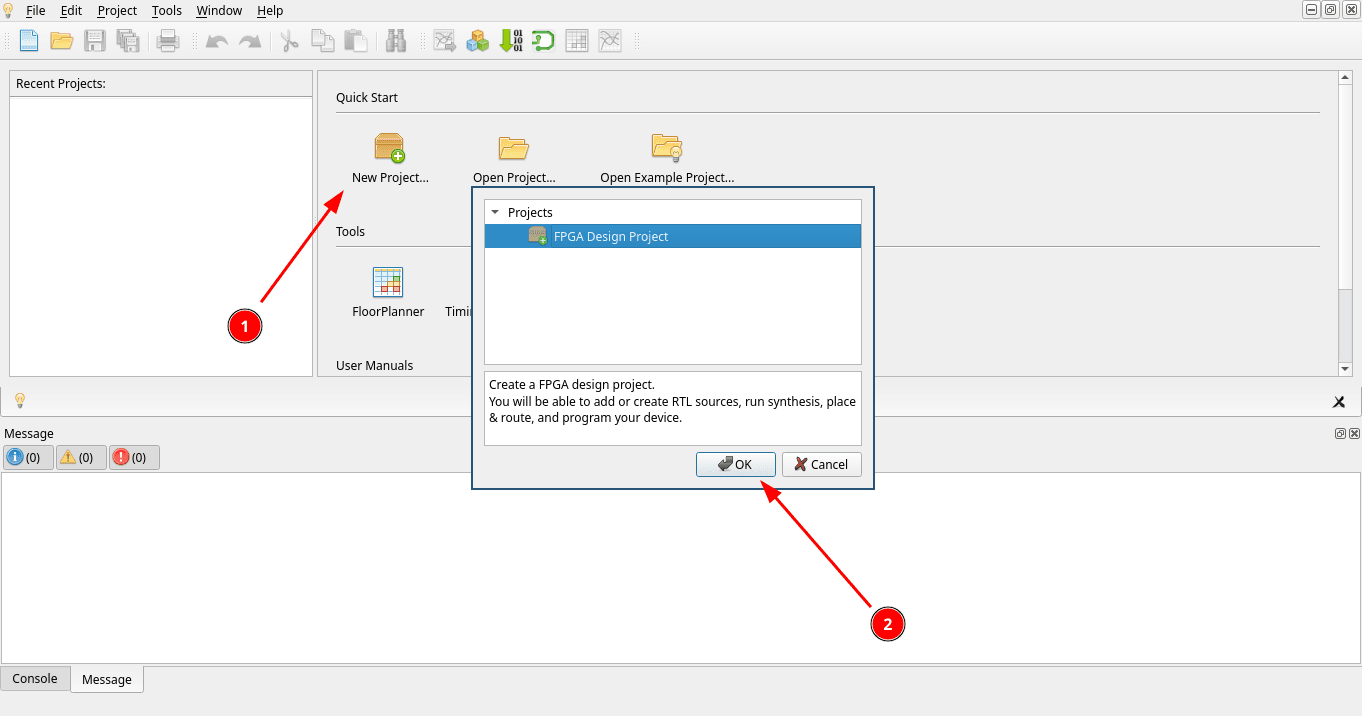Screen dimensions: 1362x716
Task: Click the chart-with-arrow toolbar icon
Action: tap(445, 41)
